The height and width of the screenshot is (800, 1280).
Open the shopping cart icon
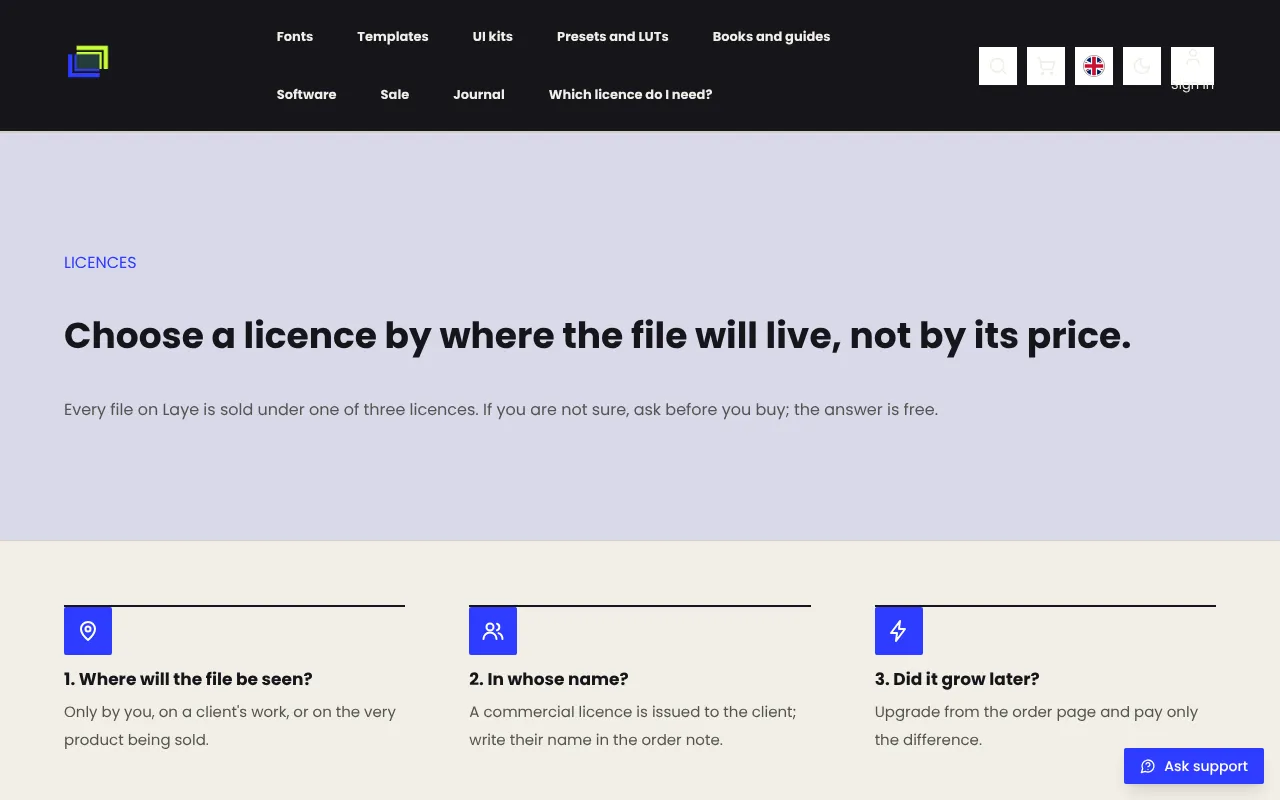point(1046,66)
